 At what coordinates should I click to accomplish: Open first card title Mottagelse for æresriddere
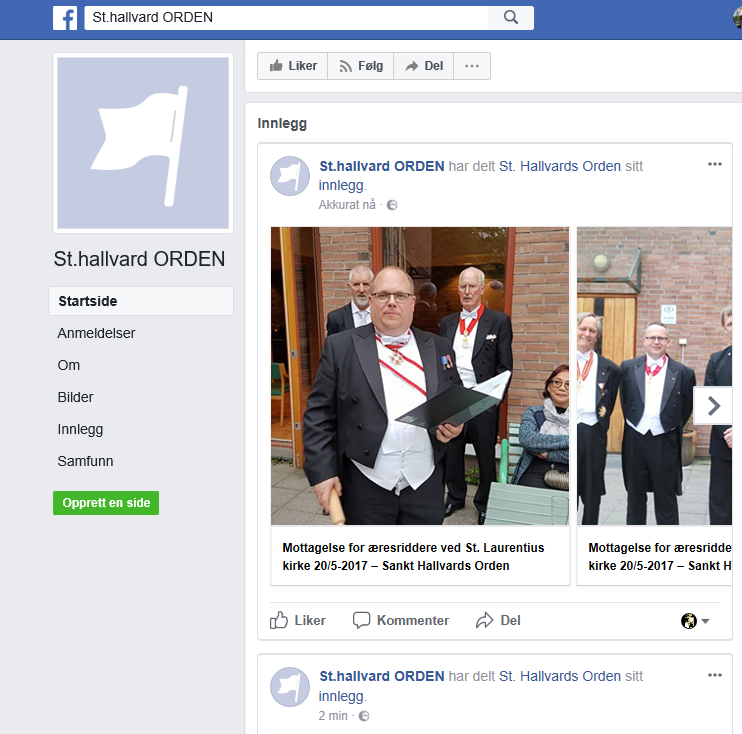coord(413,557)
